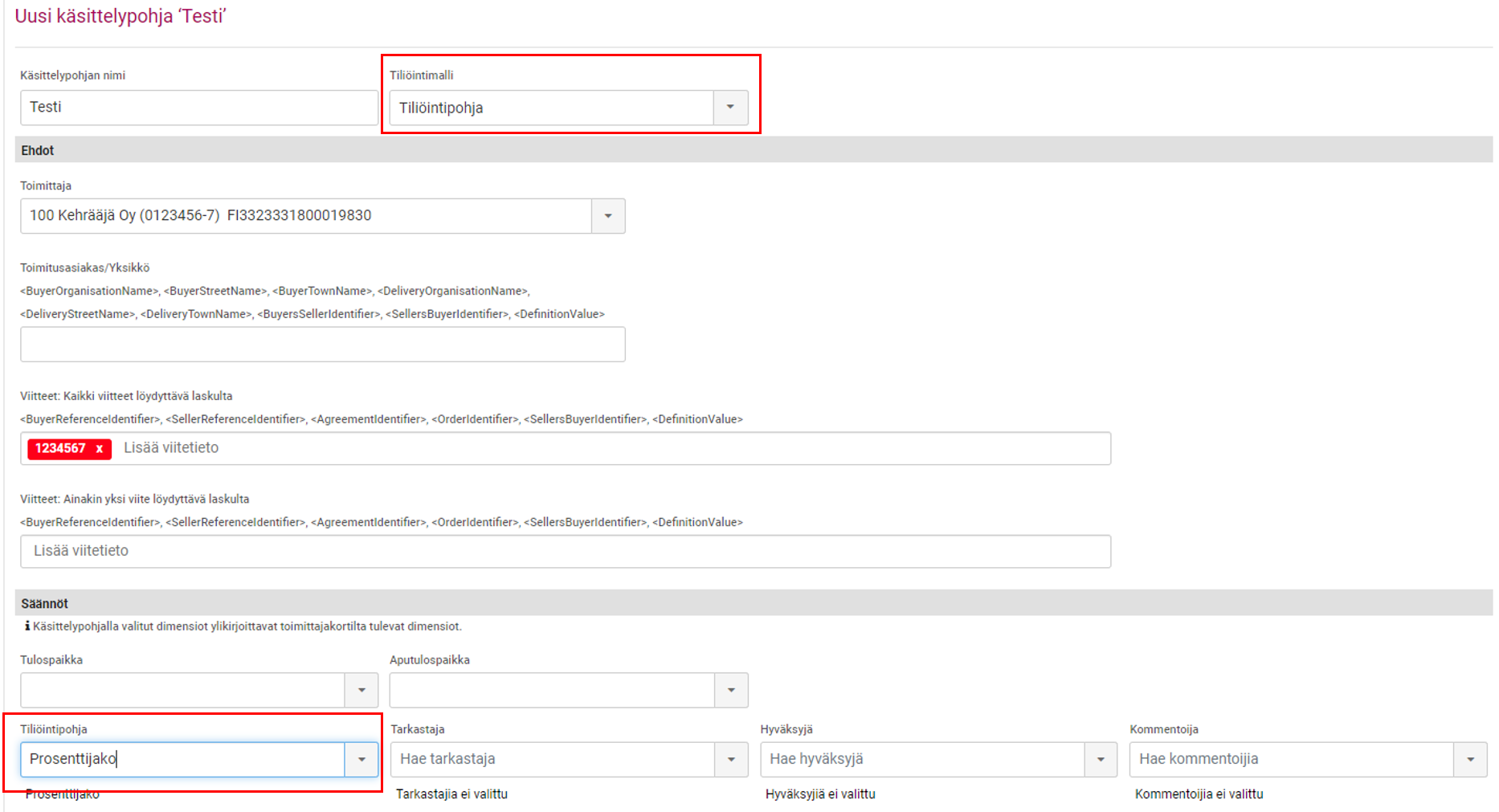Expand the Tarkastaja dropdown arrow
Screen dimensions: 1499x812
coord(731,759)
